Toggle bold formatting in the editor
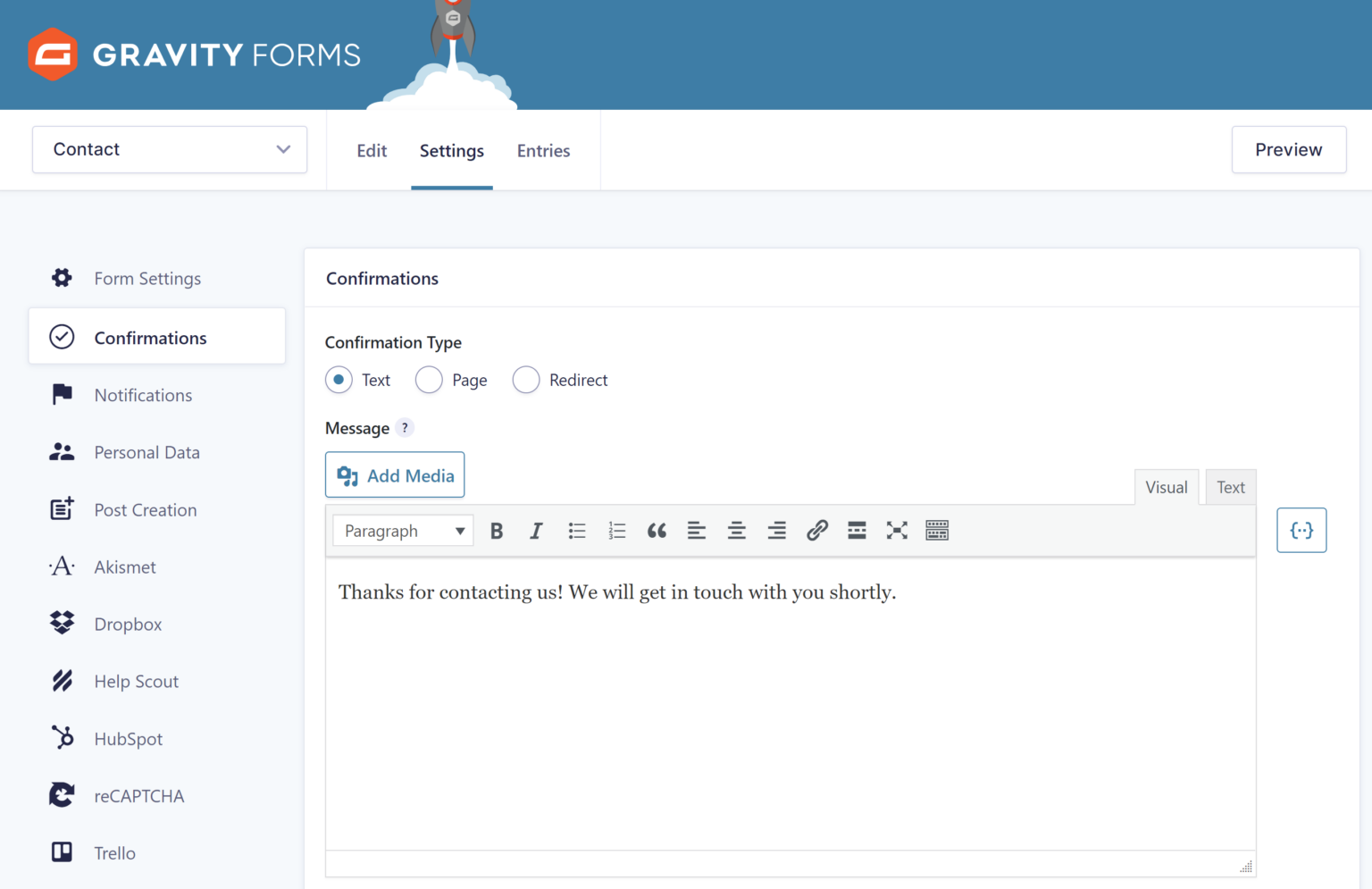 (496, 530)
